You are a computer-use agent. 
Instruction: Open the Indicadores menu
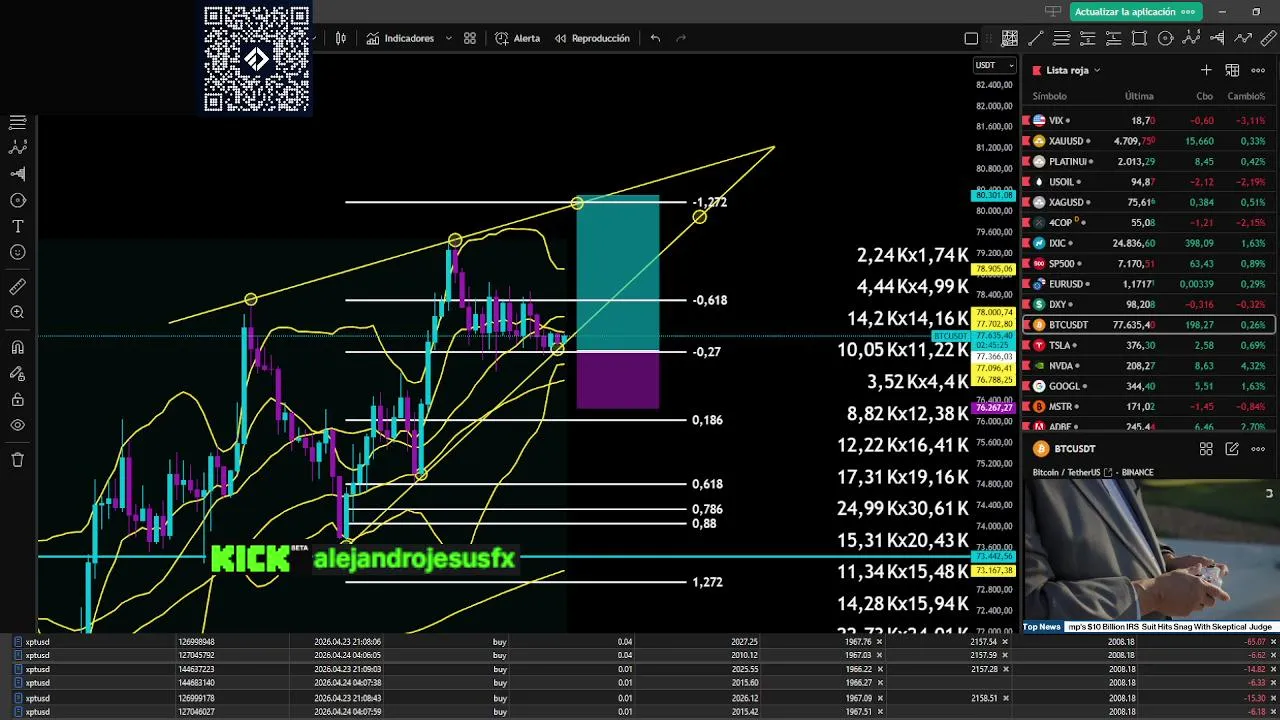400,38
